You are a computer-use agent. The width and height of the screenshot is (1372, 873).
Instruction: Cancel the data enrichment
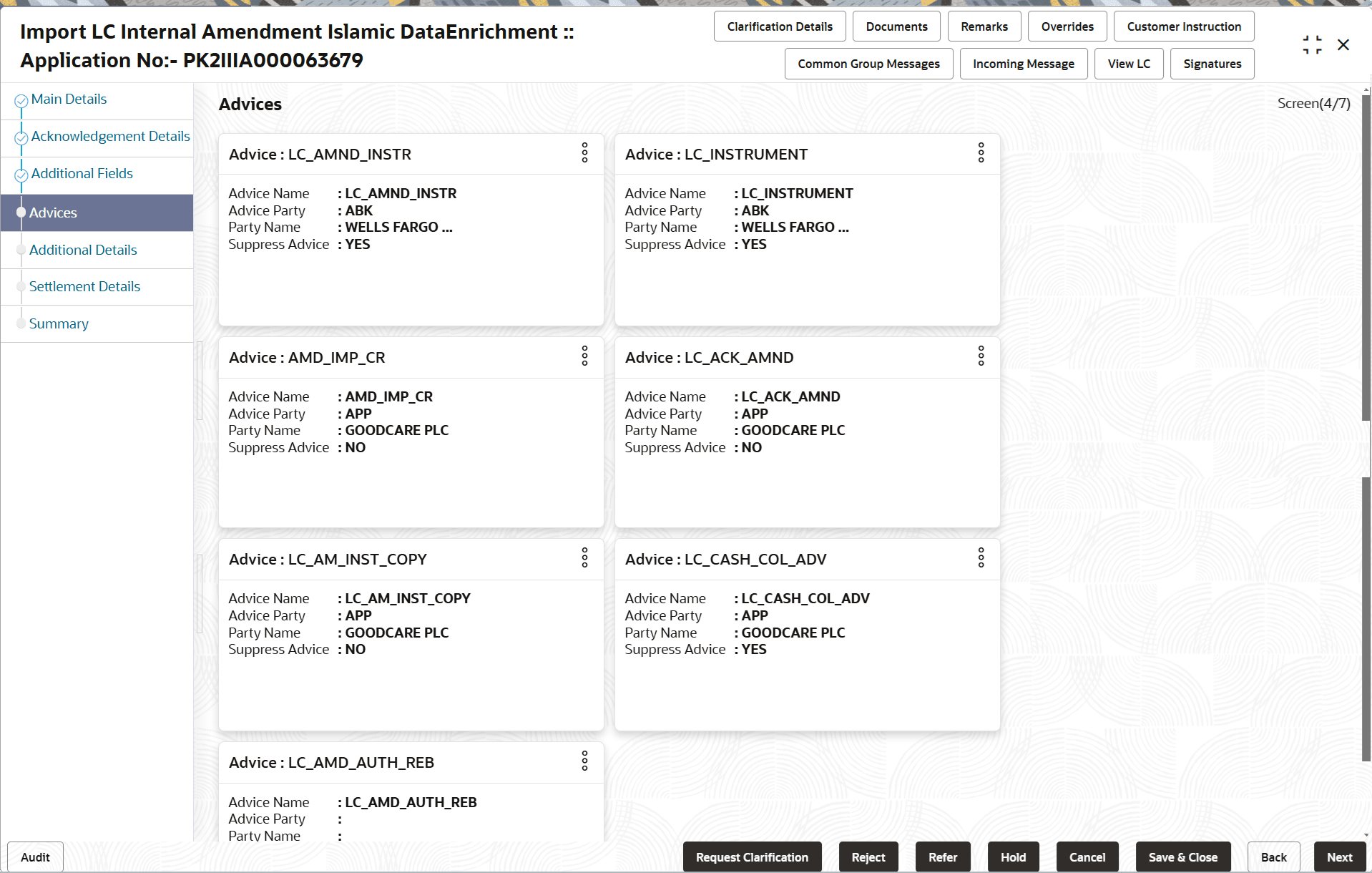click(1087, 857)
